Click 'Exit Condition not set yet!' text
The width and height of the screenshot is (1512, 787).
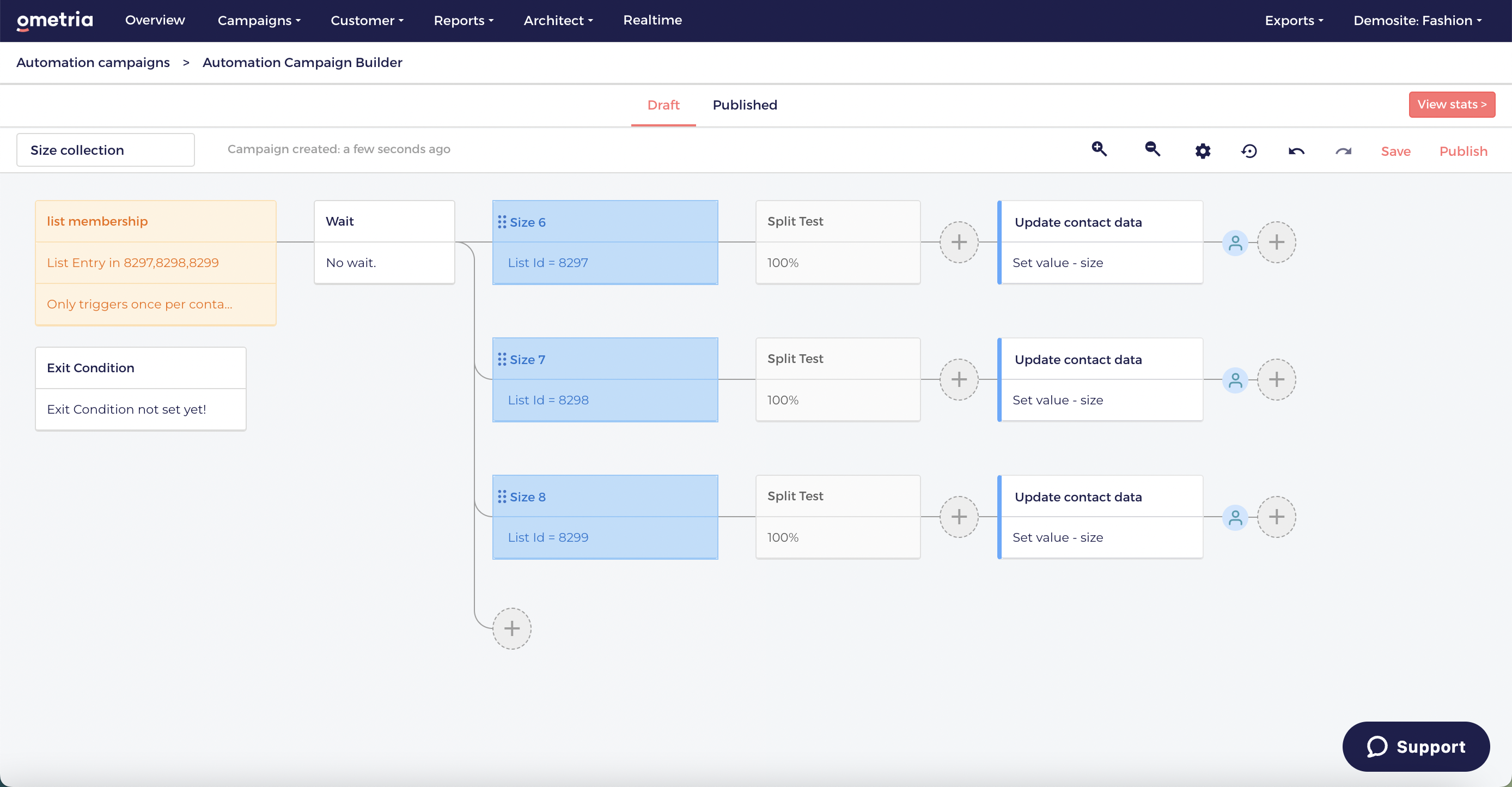point(127,409)
